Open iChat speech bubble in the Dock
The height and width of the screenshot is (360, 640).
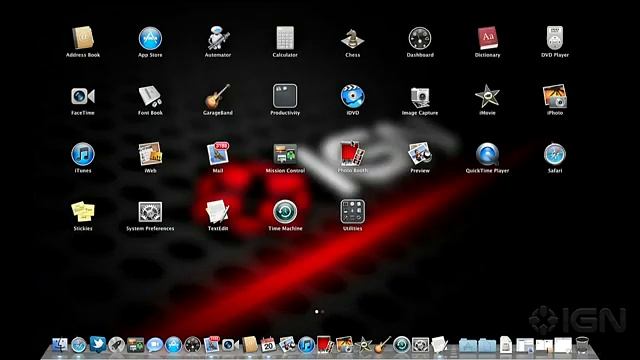155,345
